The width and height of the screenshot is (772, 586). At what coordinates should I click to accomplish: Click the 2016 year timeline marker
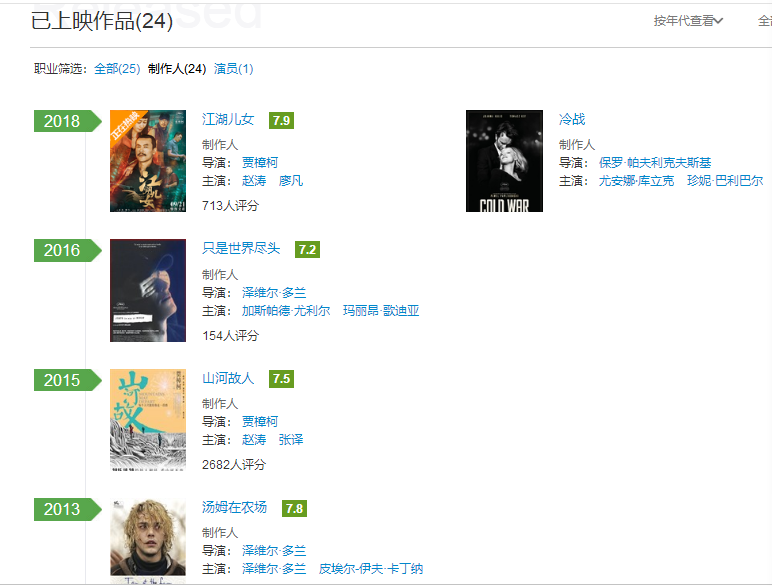coord(67,250)
